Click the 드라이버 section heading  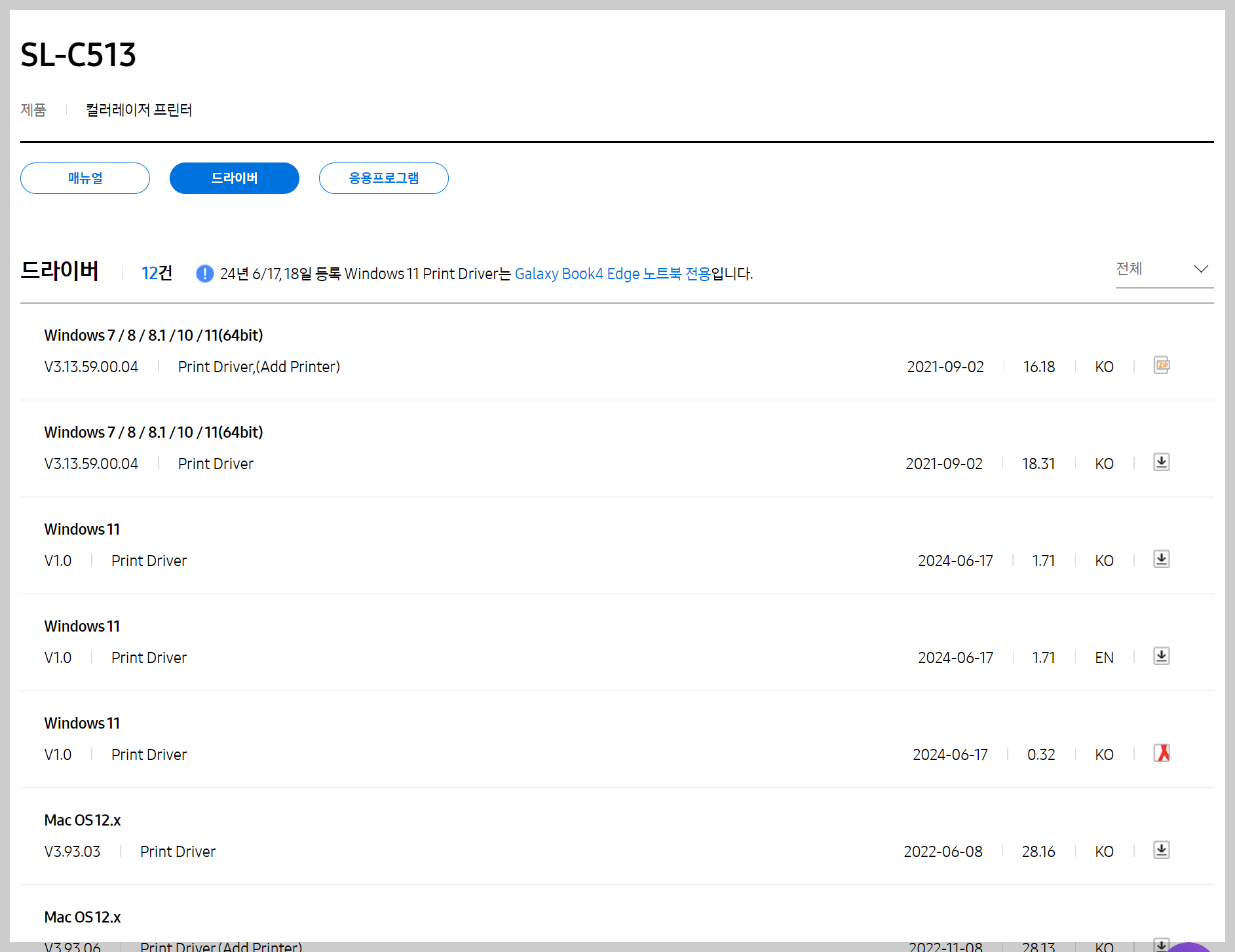click(60, 271)
